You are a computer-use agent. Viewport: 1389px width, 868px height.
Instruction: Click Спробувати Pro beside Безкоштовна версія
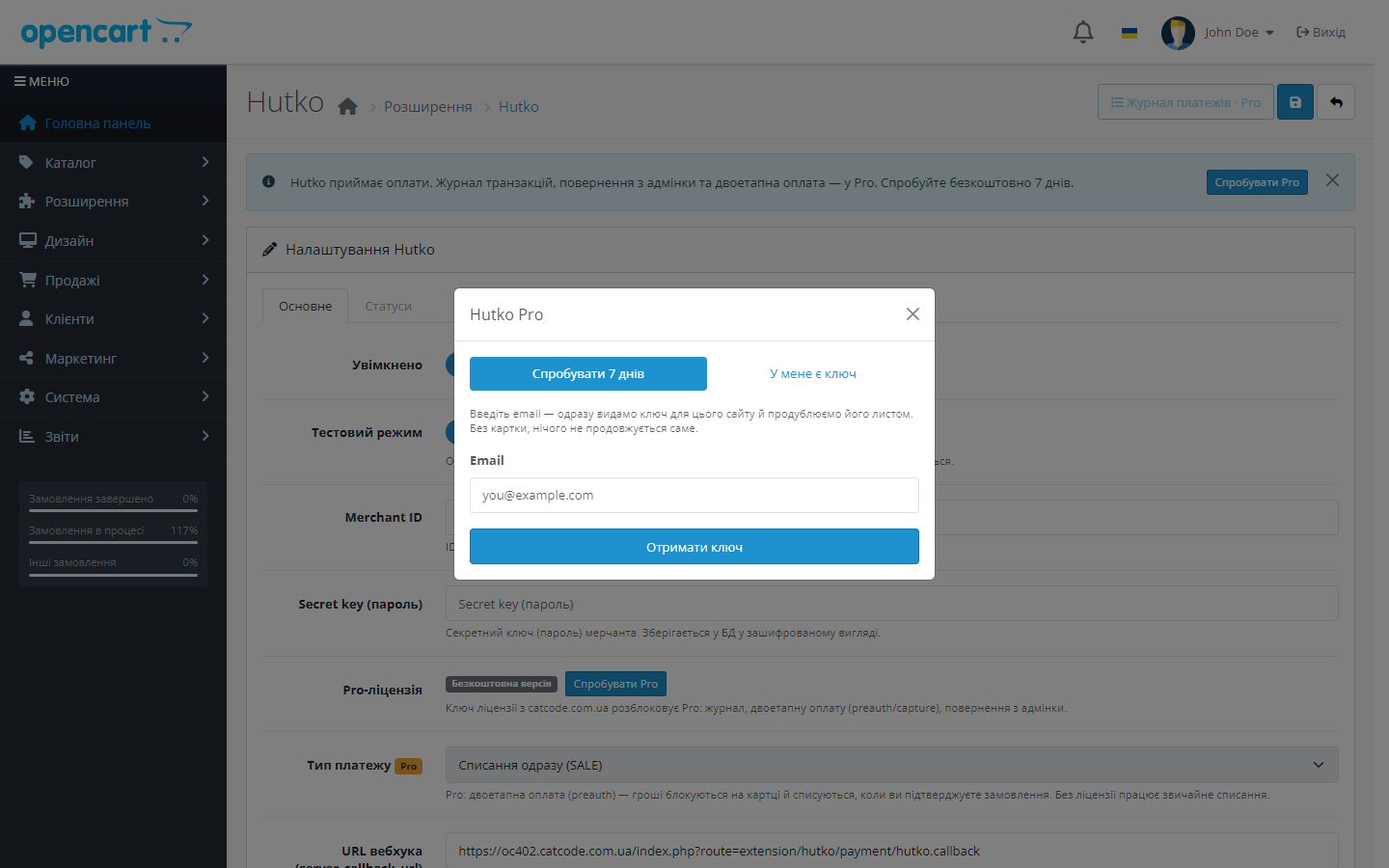615,684
